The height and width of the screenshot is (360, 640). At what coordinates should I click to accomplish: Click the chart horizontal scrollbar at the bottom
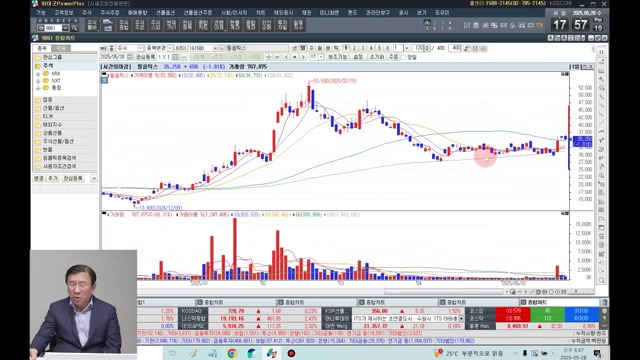pyautogui.click(x=443, y=291)
